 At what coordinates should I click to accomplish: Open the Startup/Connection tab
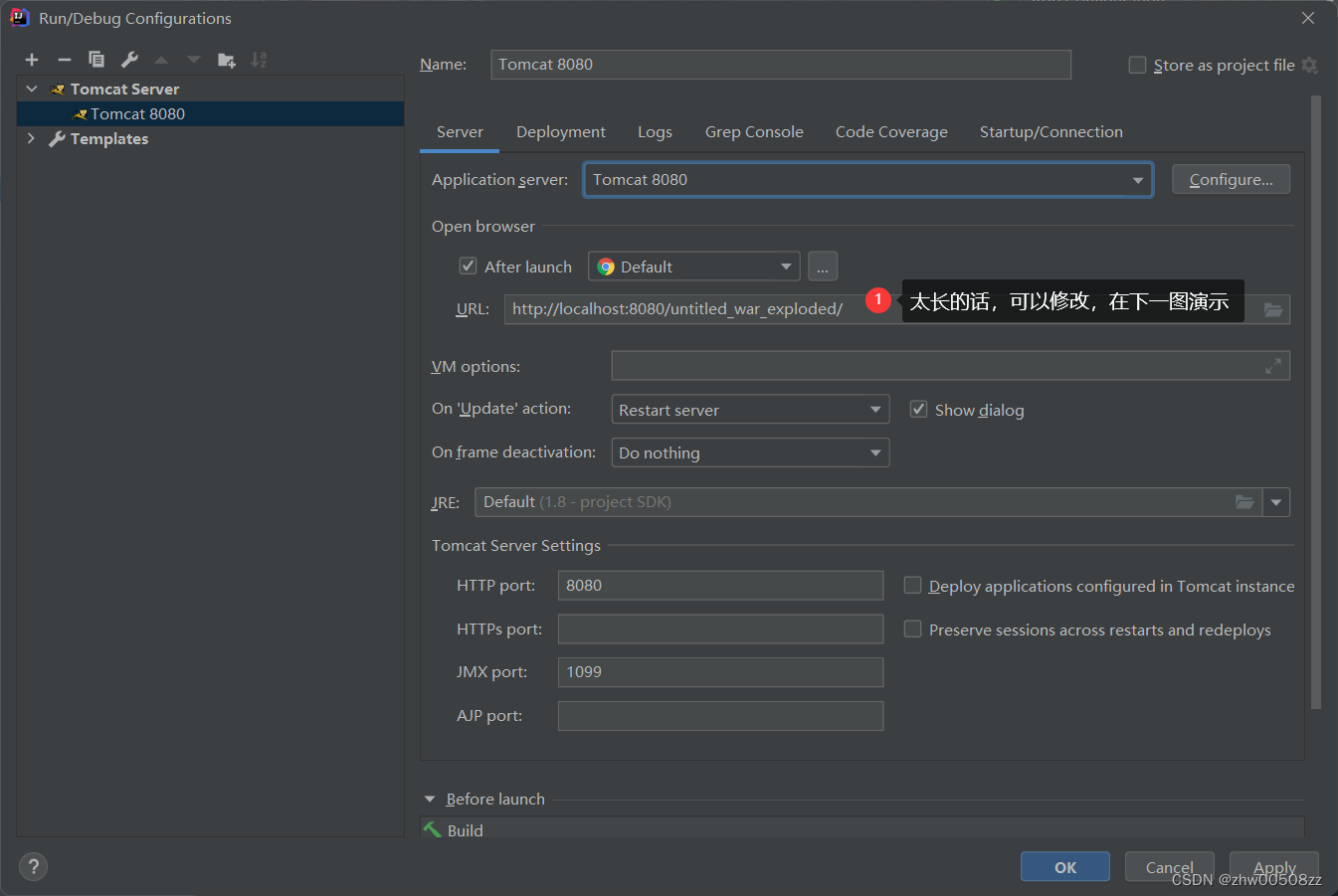pyautogui.click(x=1051, y=132)
